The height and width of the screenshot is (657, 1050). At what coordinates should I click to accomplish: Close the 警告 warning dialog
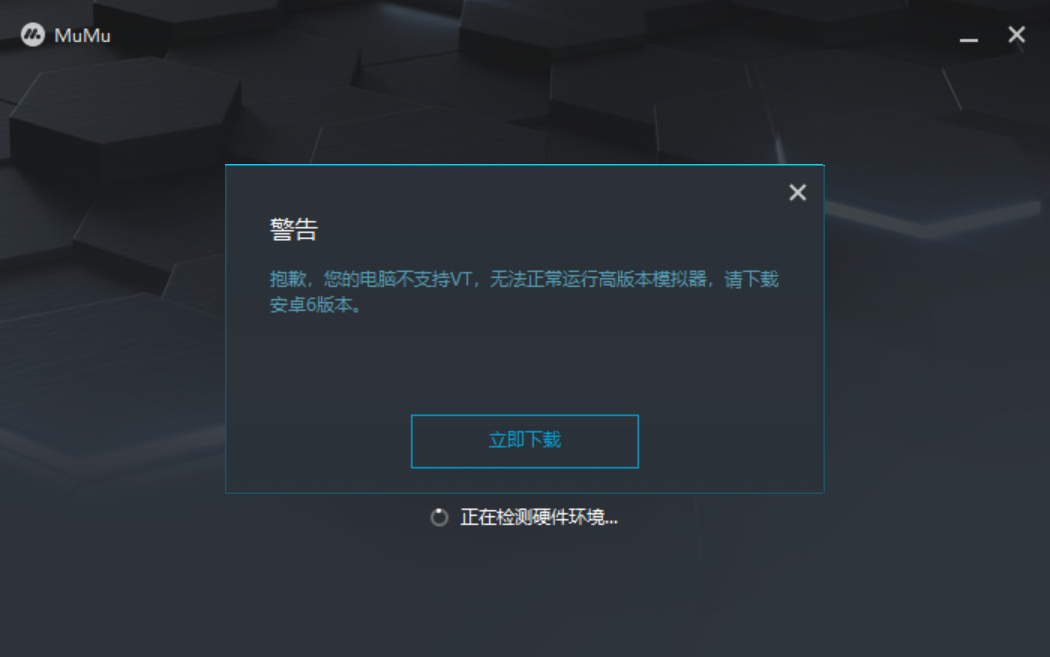[x=797, y=192]
